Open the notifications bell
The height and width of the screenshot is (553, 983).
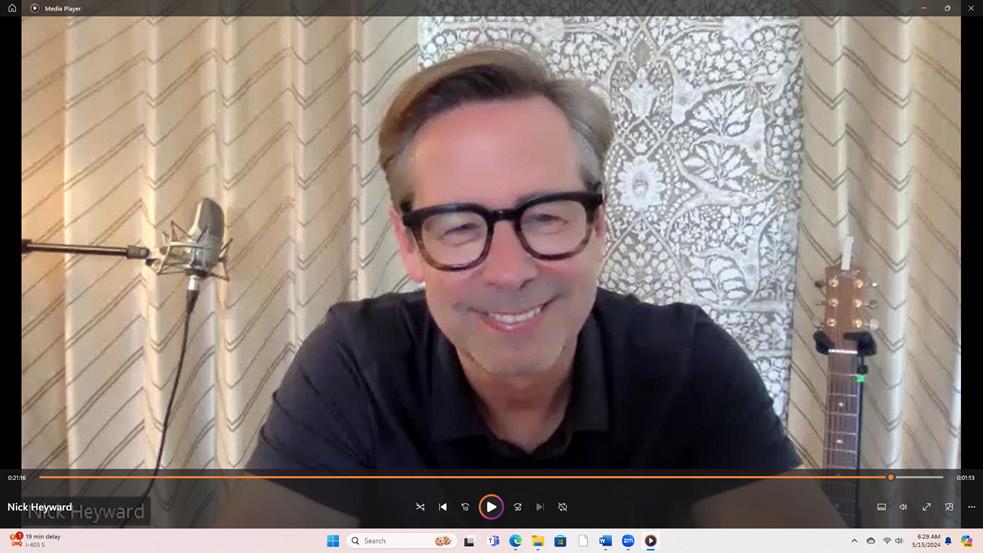click(949, 540)
